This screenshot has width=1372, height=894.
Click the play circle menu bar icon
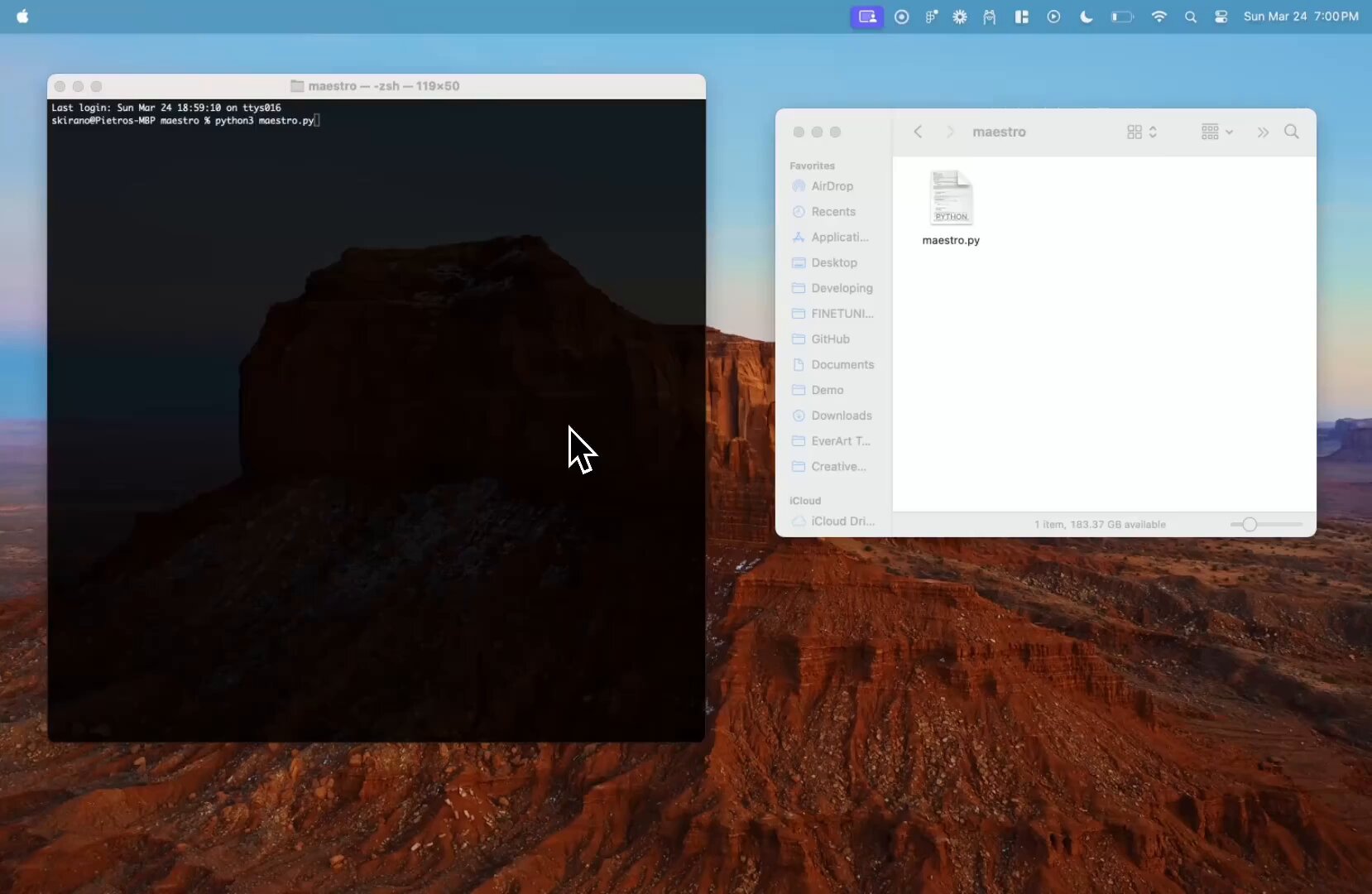(1053, 17)
